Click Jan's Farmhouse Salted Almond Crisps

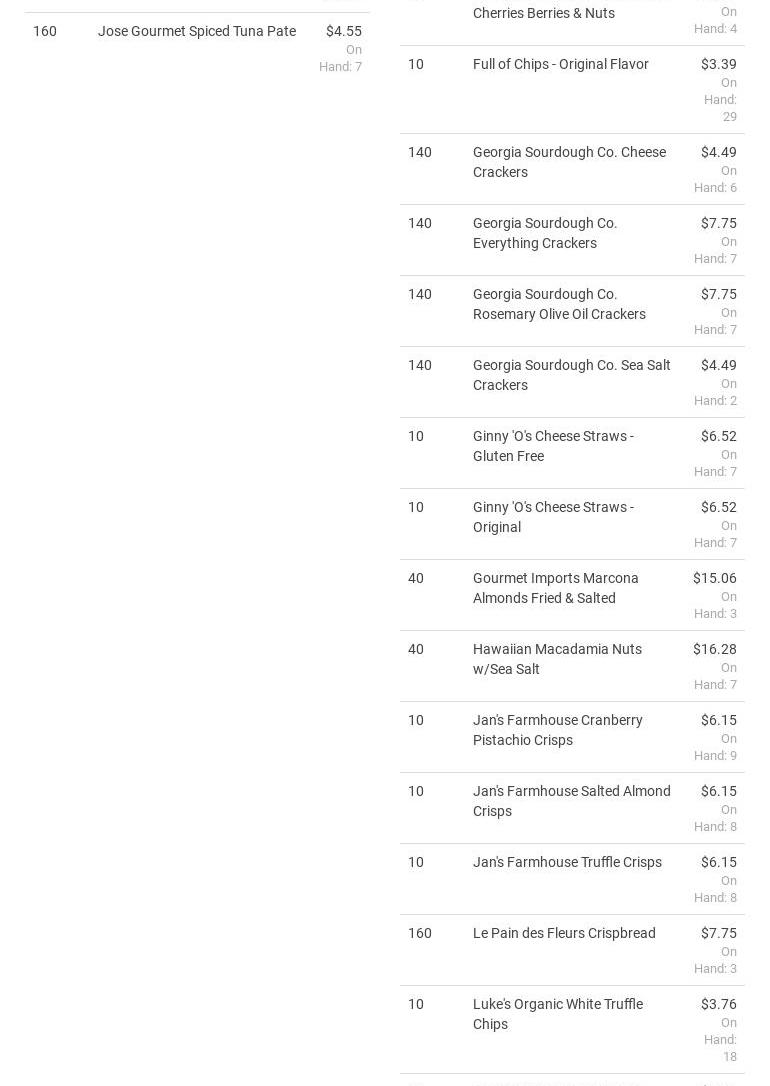click(571, 801)
